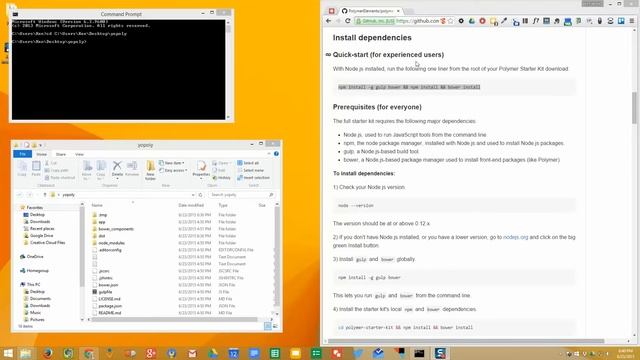Viewport: 640px width, 360px height.
Task: Expand address bar history dropdown in Explorer
Action: click(193, 195)
